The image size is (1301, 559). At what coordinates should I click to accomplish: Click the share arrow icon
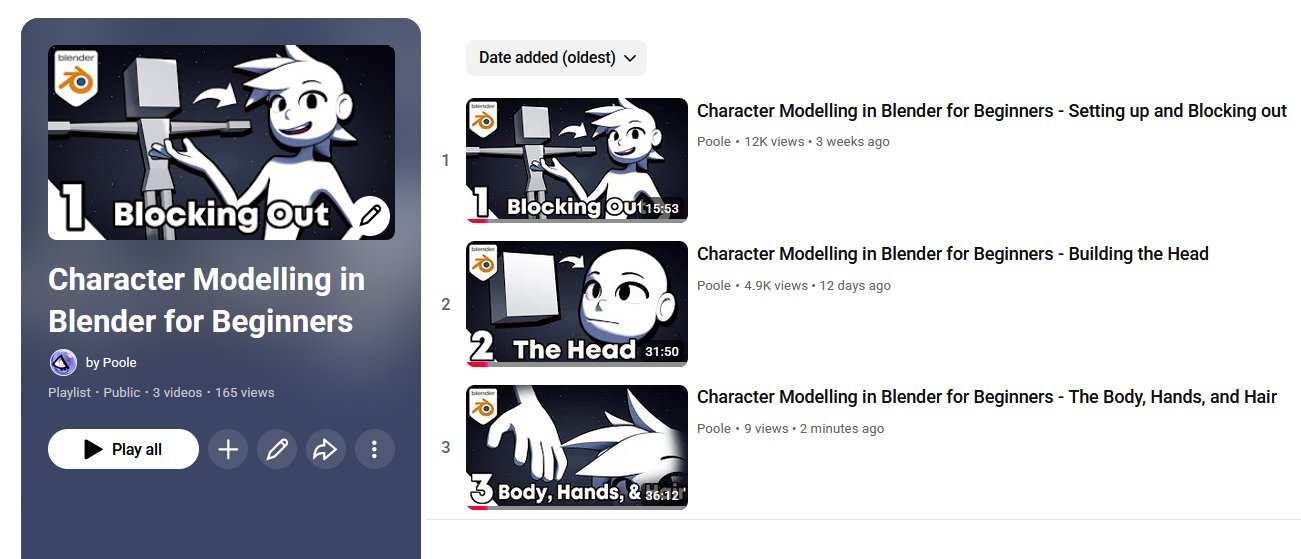pos(325,449)
